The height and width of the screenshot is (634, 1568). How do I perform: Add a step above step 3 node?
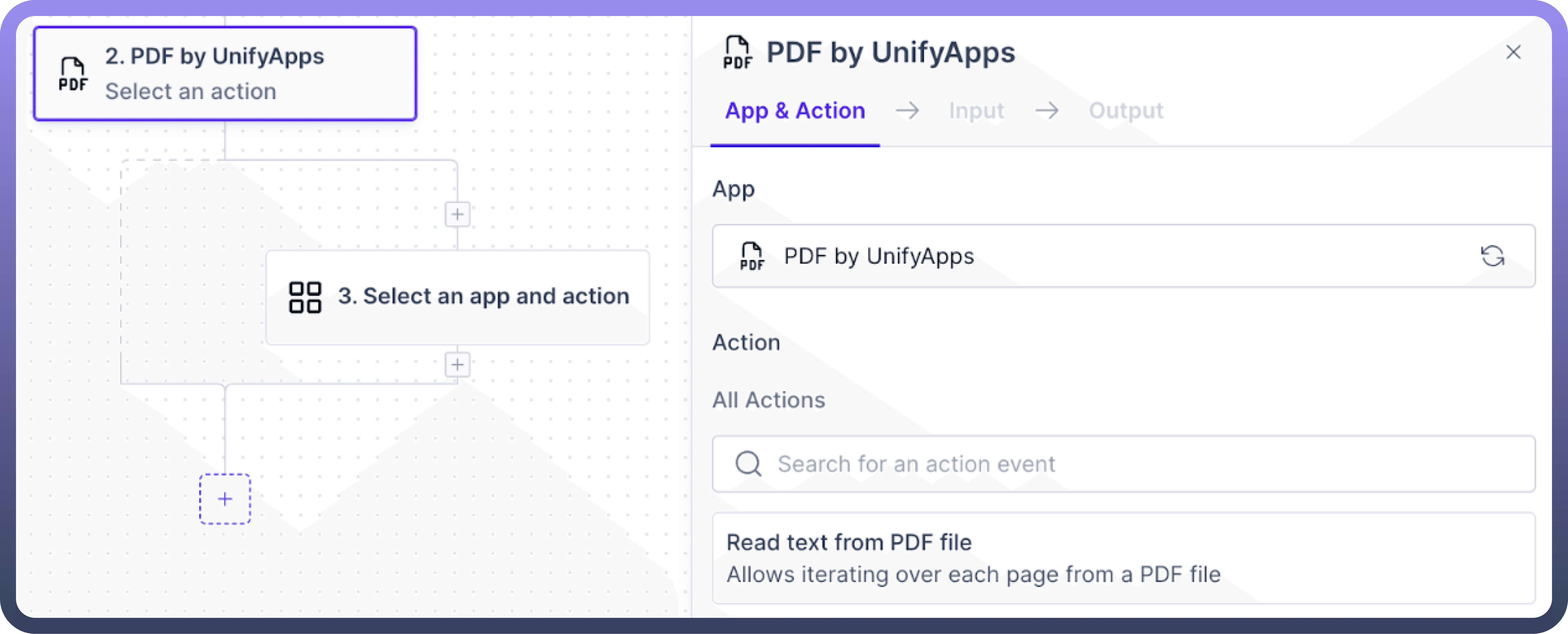[x=457, y=214]
